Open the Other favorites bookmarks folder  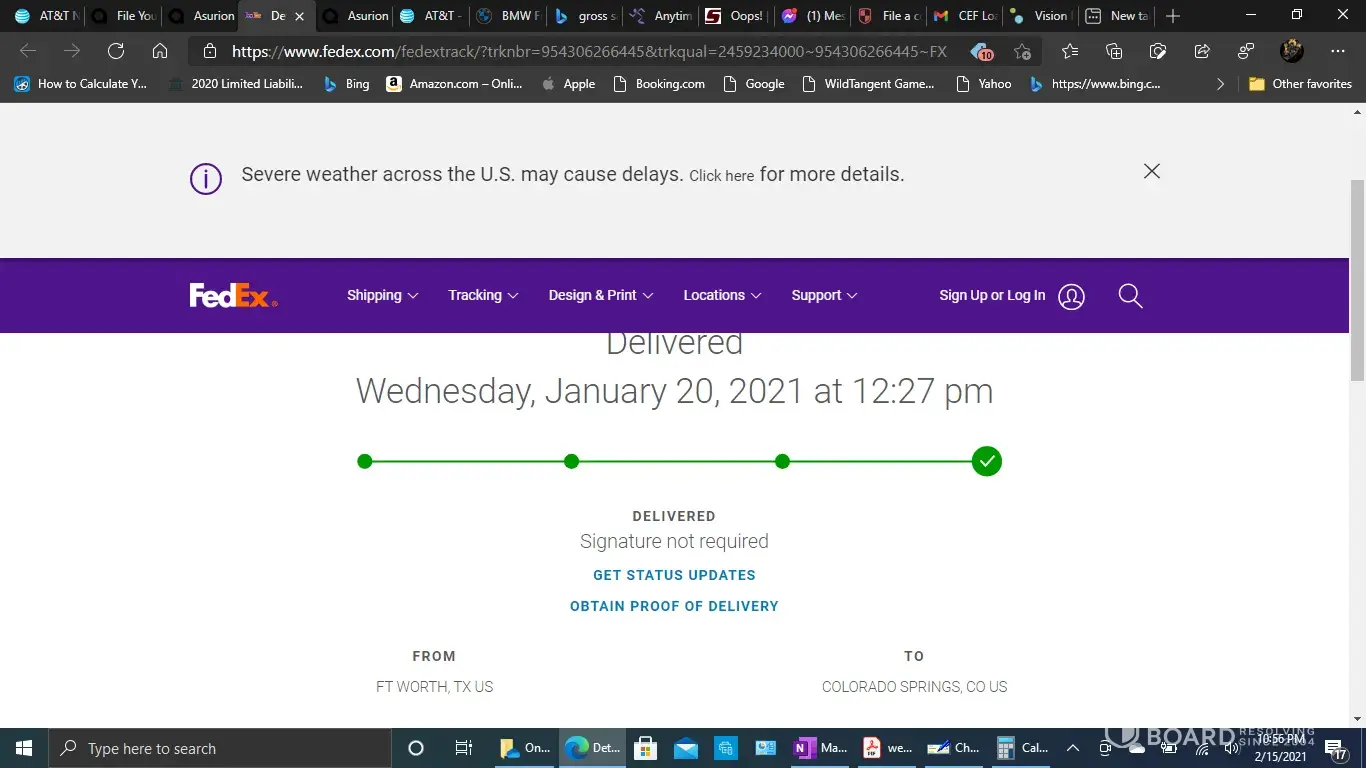coord(1300,84)
